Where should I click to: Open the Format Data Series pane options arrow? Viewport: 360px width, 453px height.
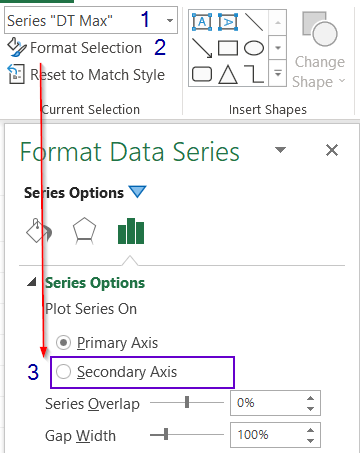click(280, 150)
